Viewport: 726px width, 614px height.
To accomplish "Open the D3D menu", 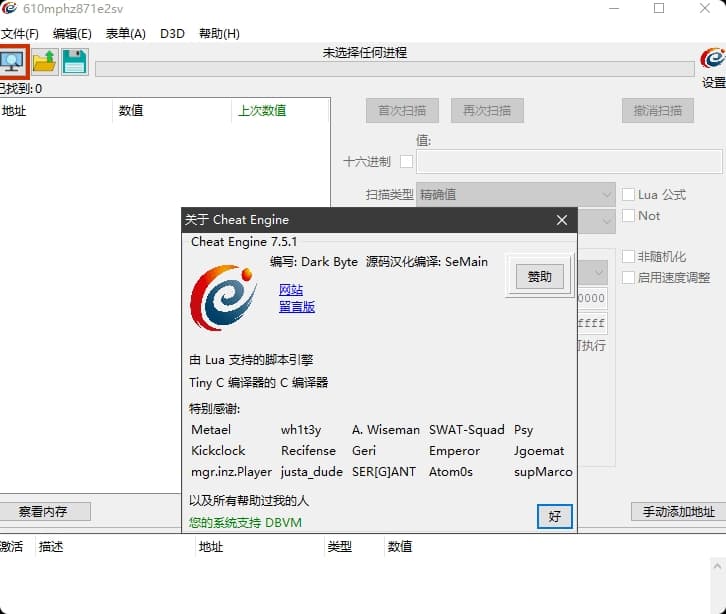I will click(x=172, y=34).
